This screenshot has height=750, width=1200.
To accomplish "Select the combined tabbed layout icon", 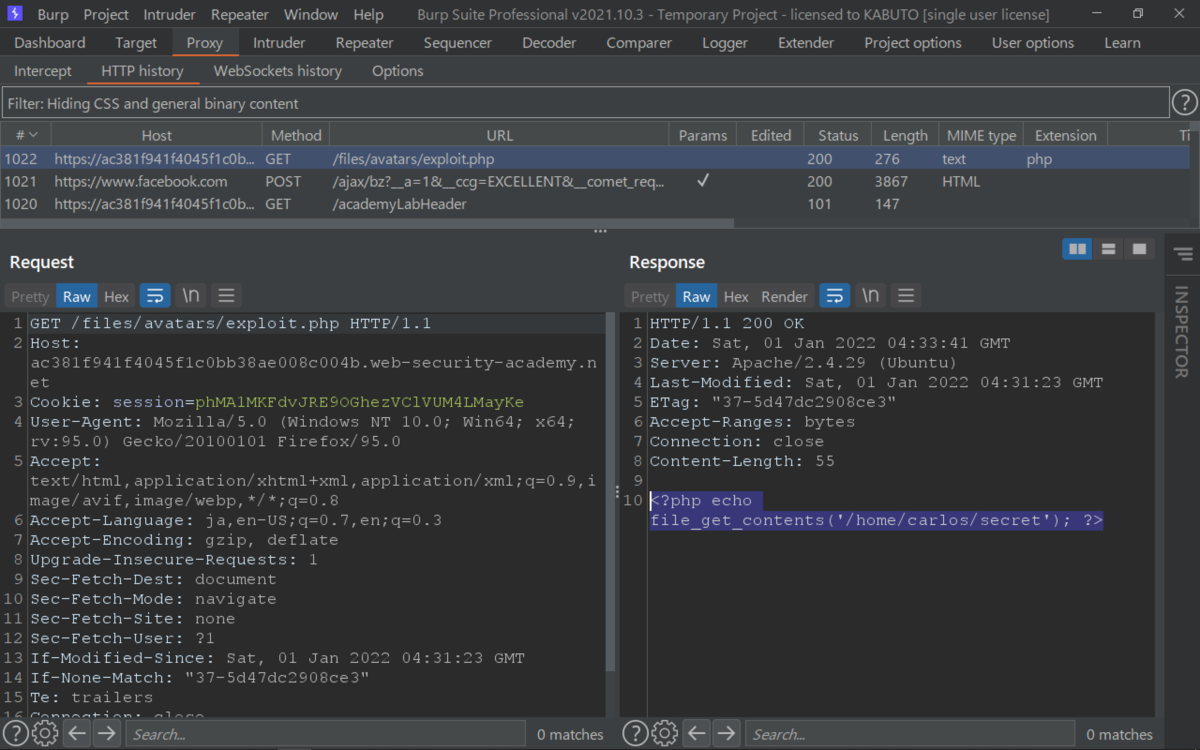I will [x=1138, y=249].
